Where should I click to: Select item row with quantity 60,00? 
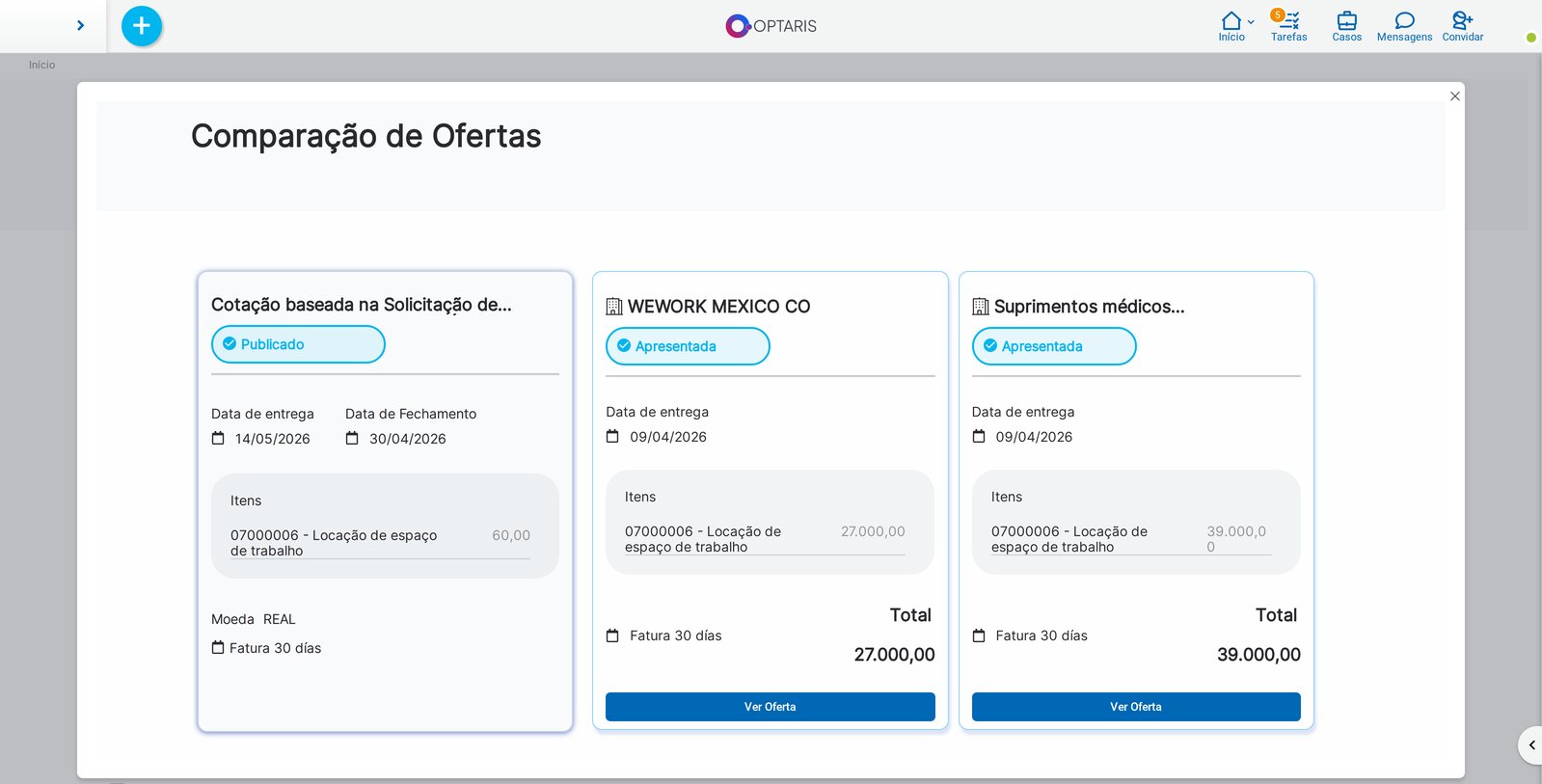[380, 543]
